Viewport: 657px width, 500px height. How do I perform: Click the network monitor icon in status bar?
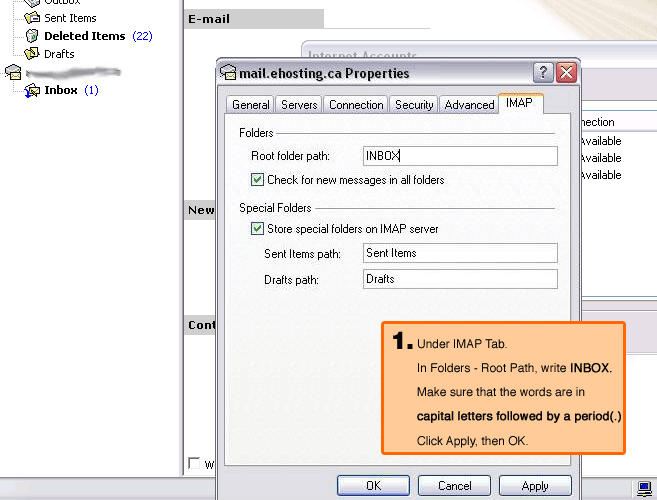tap(644, 489)
